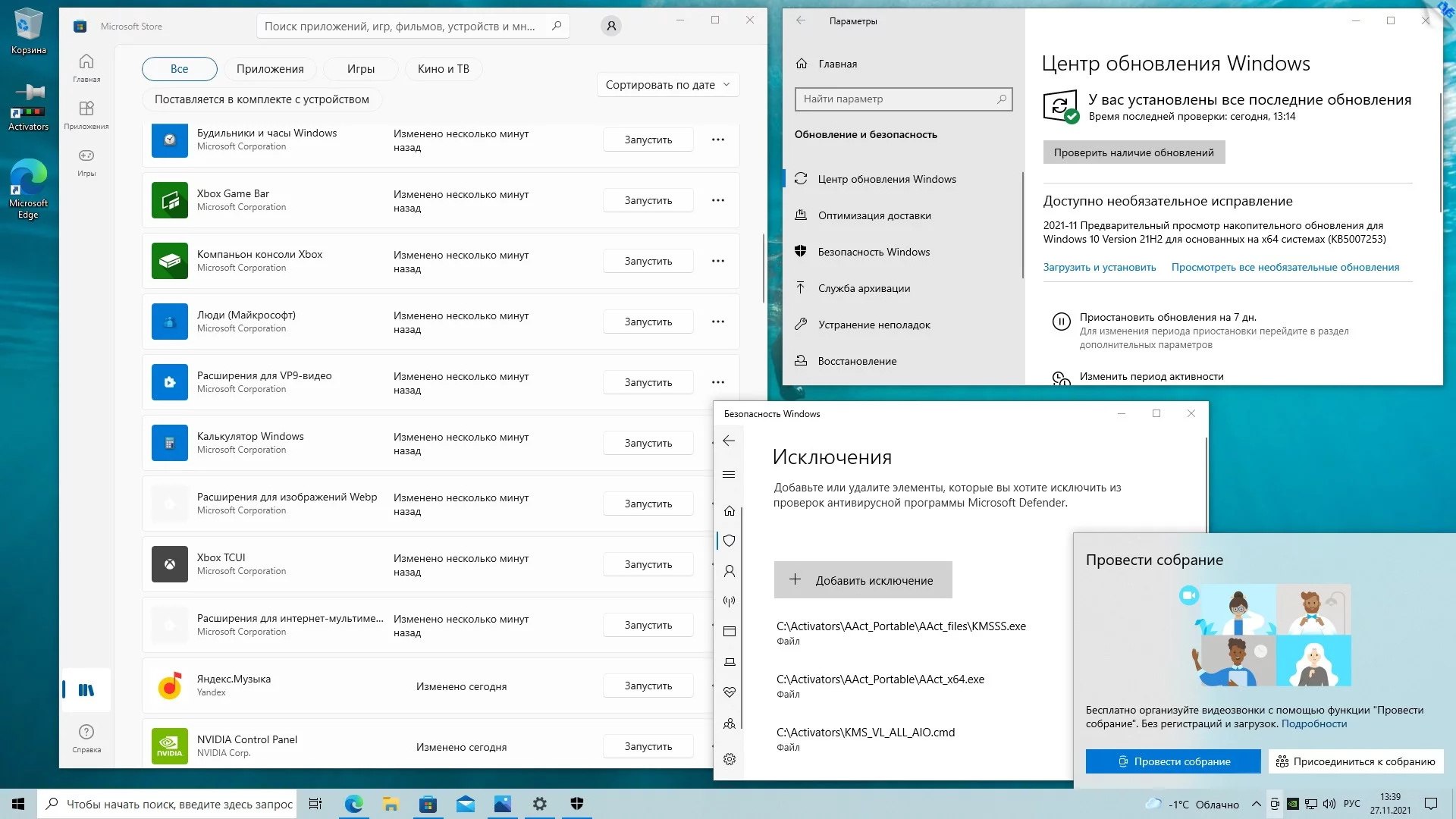Open more options for Xbox Game Bar
Screen dimensions: 1456x819
(717, 200)
